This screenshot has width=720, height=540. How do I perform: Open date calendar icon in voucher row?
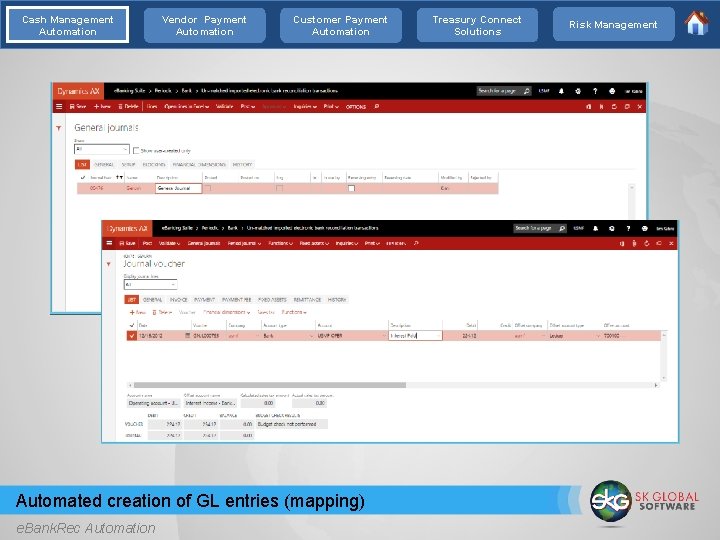[x=187, y=336]
